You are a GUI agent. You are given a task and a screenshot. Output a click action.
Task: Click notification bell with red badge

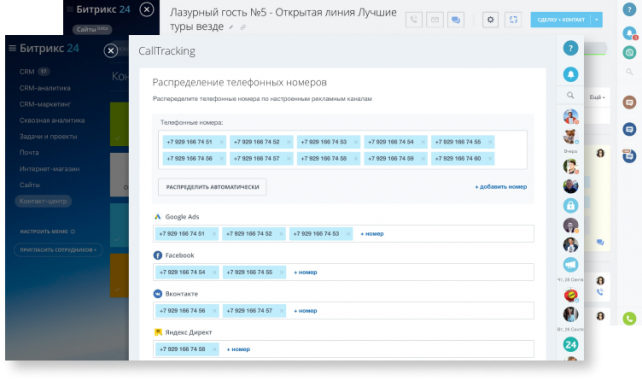tap(629, 33)
